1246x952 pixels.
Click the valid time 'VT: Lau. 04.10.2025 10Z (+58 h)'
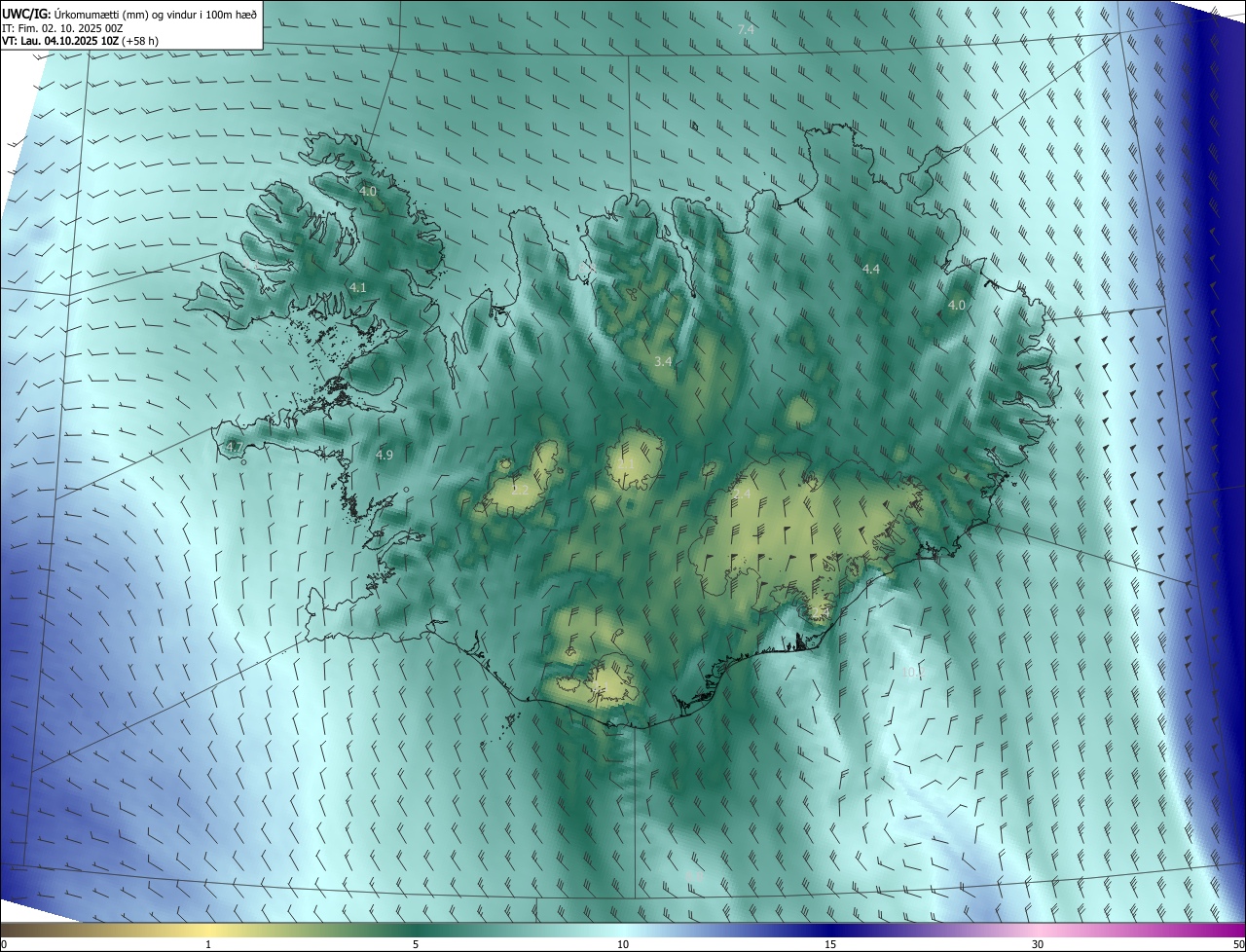[81, 41]
